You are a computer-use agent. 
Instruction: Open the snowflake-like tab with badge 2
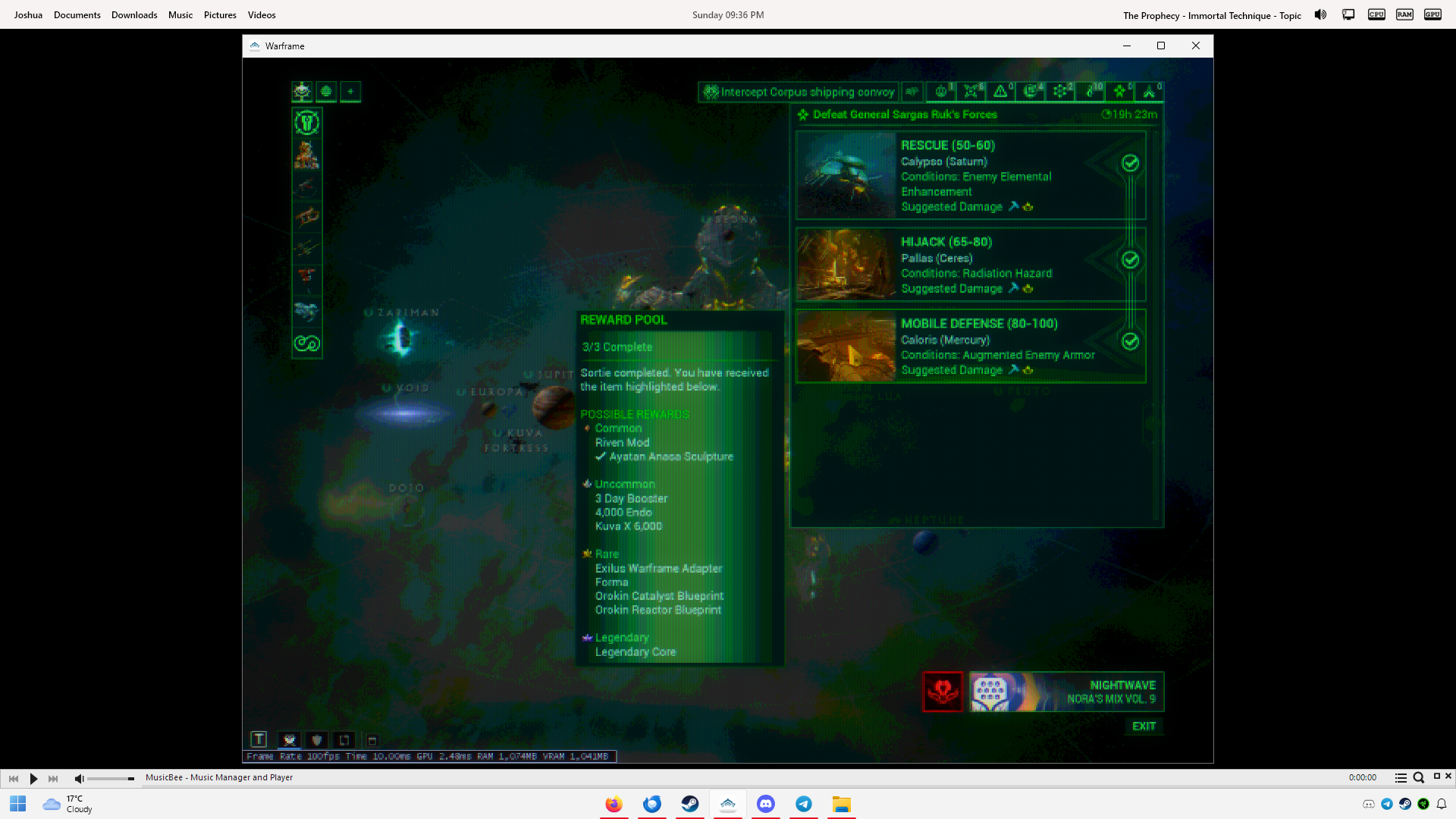1060,92
